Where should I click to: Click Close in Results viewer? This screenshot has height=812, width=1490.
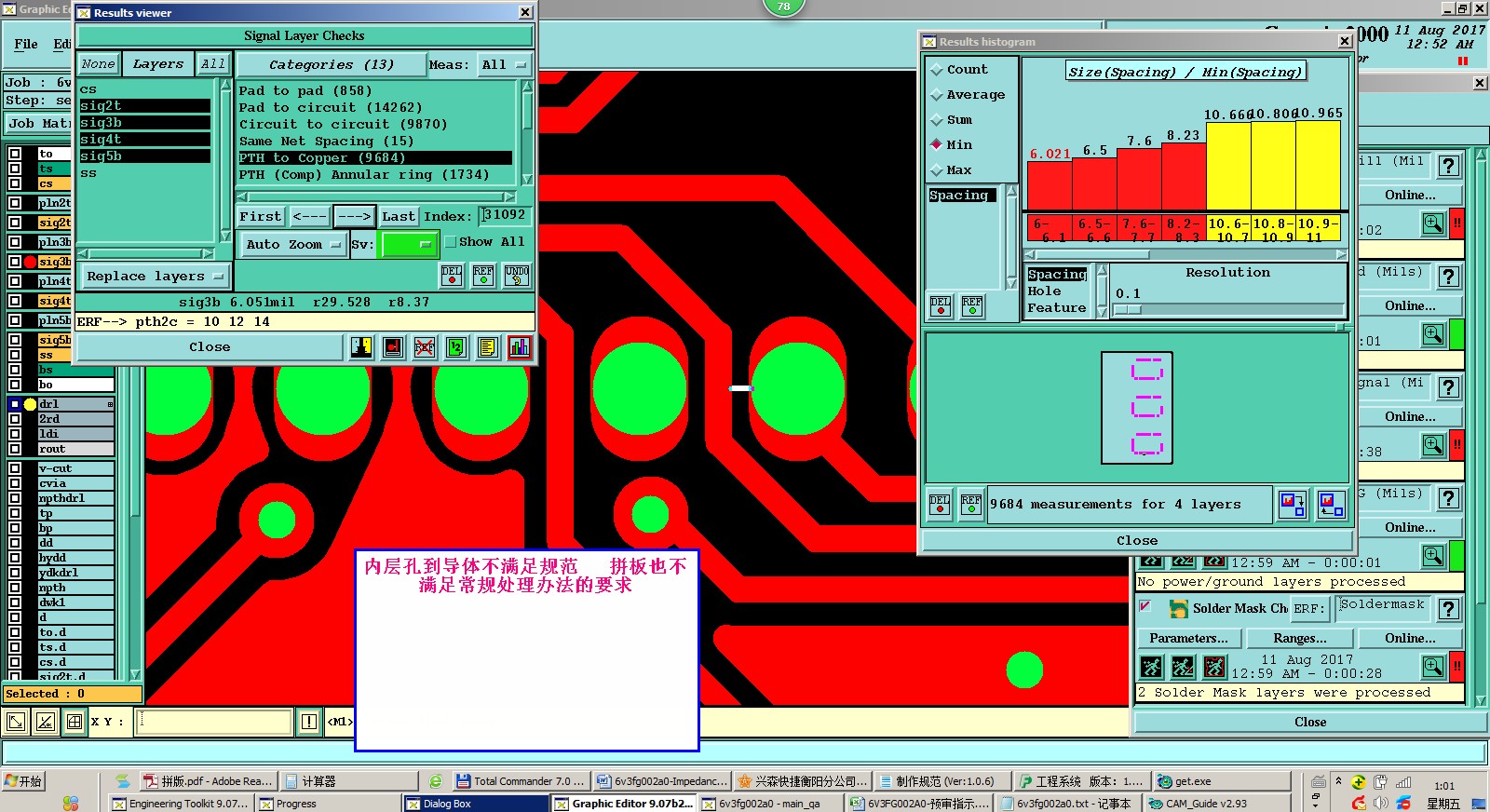tap(210, 347)
